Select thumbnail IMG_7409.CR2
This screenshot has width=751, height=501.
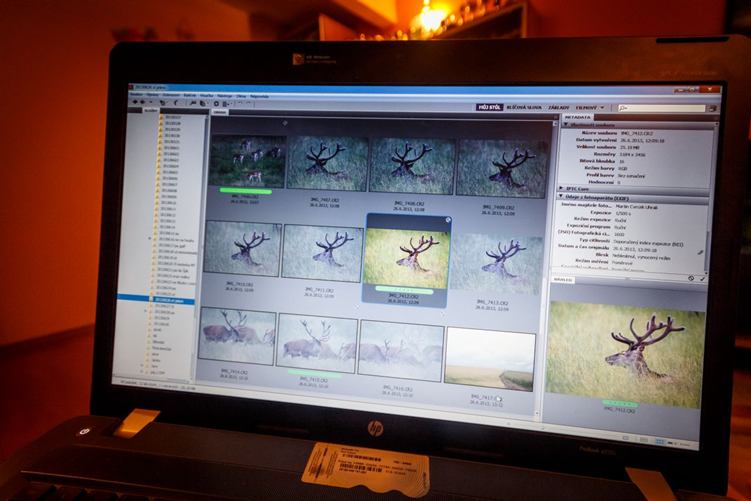[x=501, y=169]
